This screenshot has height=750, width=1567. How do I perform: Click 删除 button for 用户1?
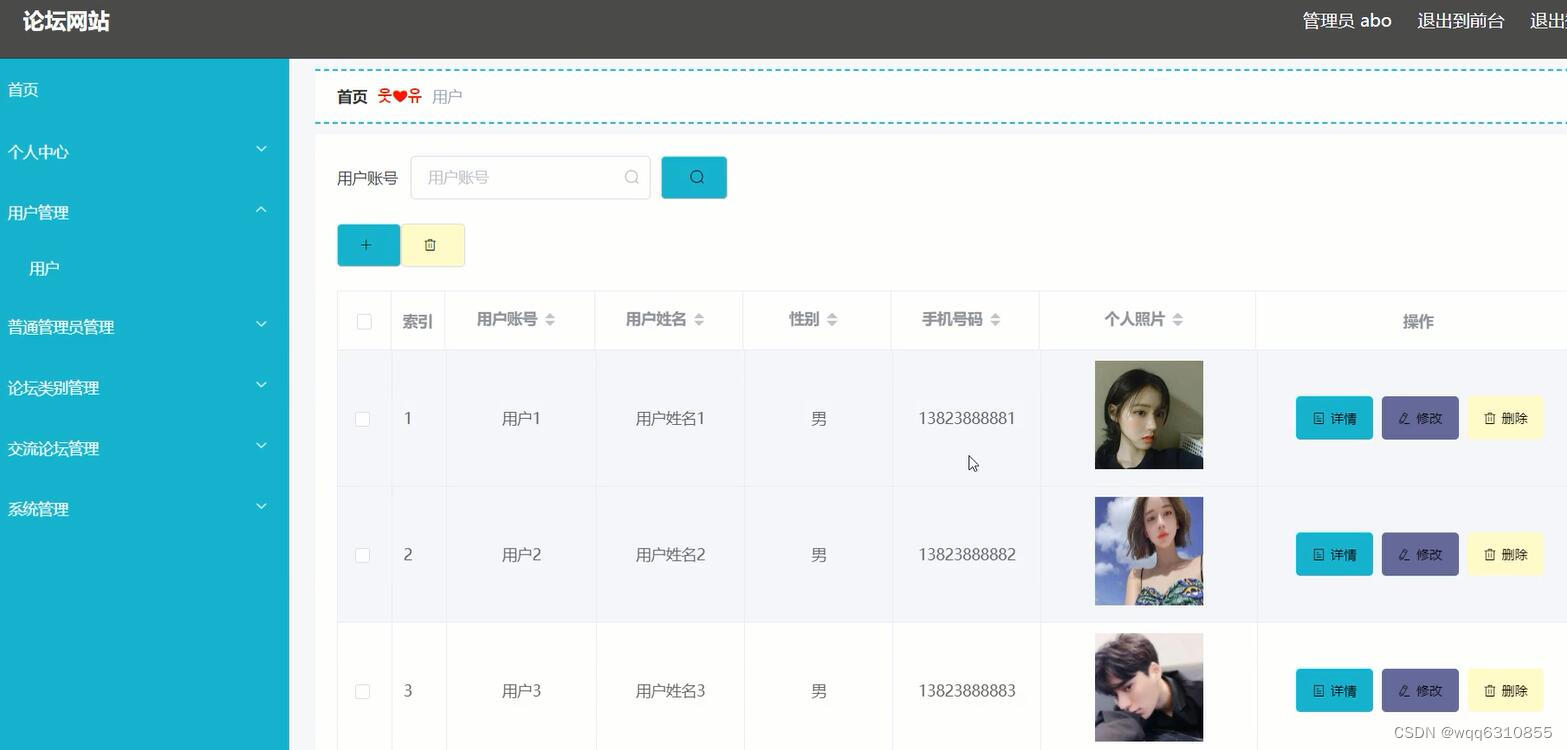click(x=1506, y=418)
